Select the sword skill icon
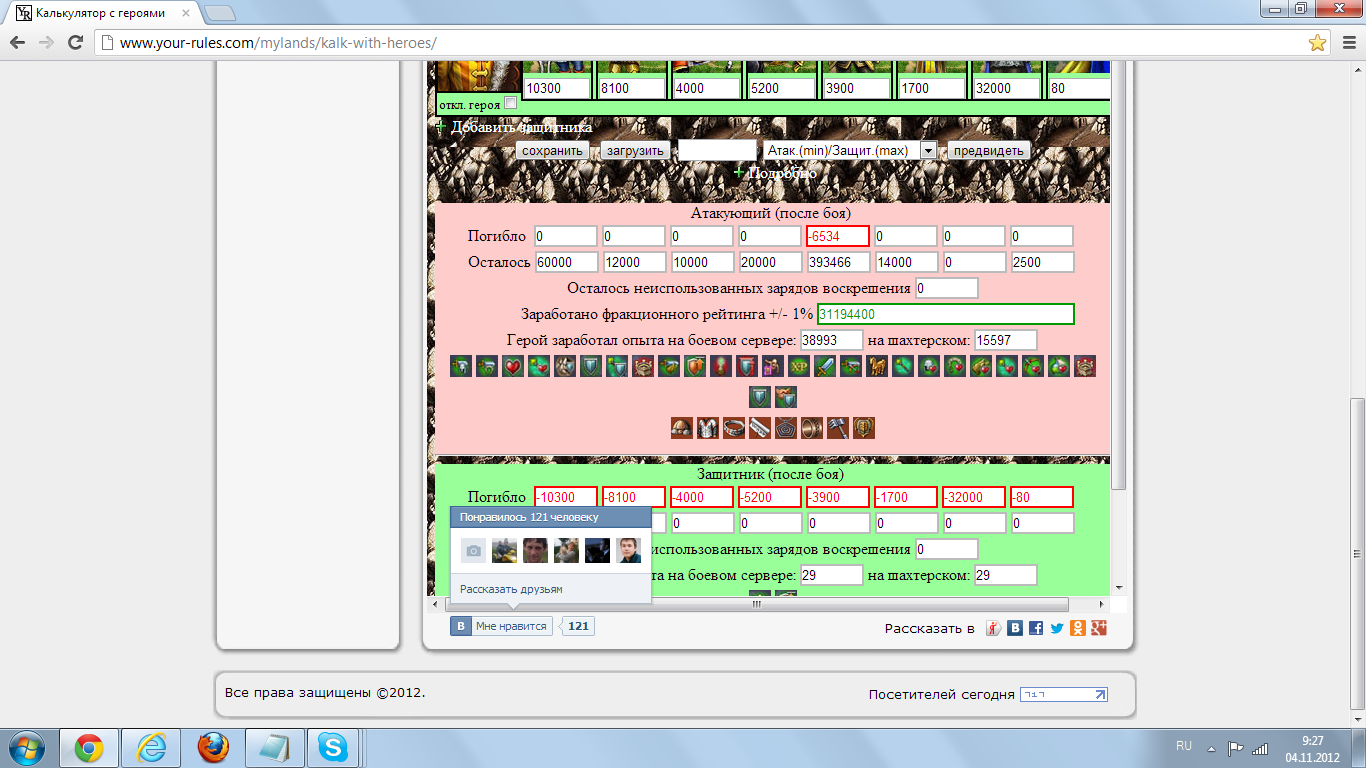Image resolution: width=1366 pixels, height=768 pixels. click(825, 366)
